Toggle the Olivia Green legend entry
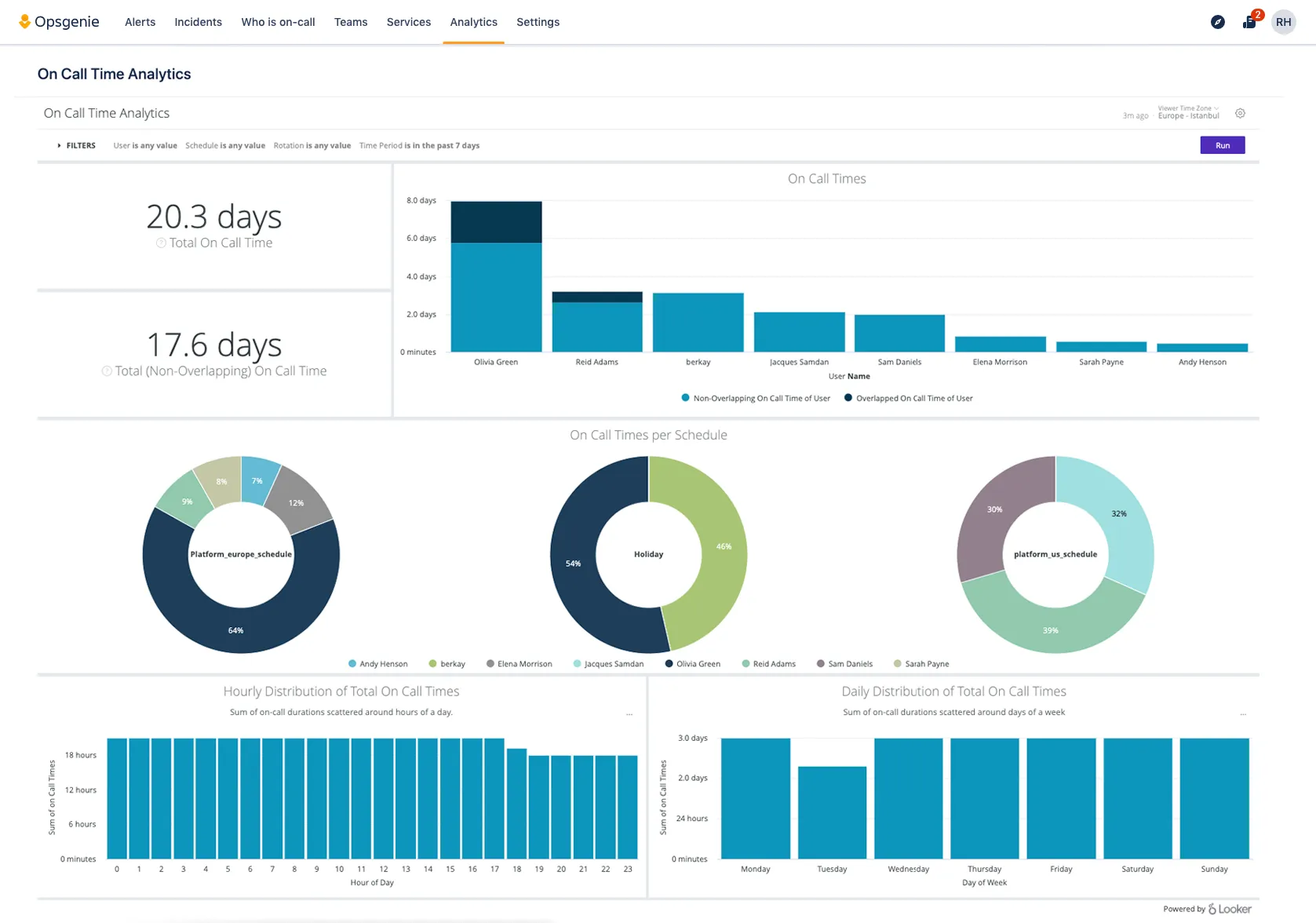1316x923 pixels. coord(693,664)
